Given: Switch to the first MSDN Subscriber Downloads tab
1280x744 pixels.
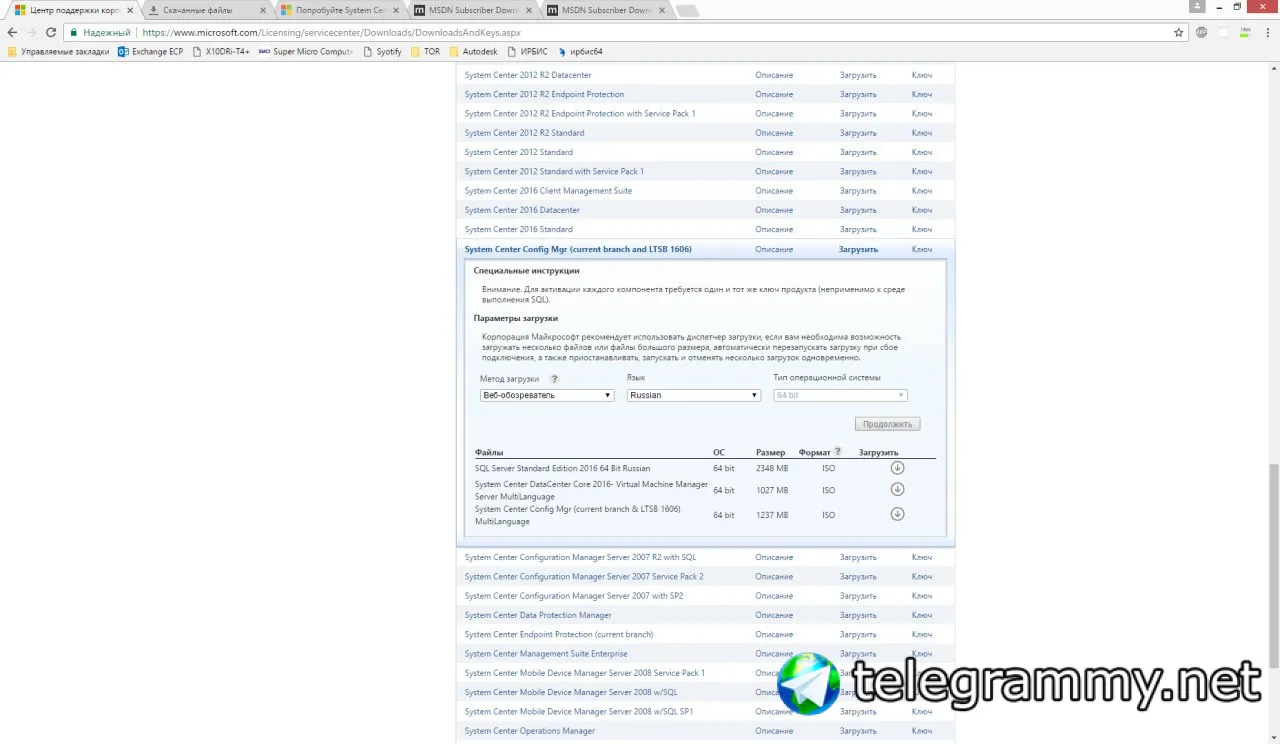Looking at the screenshot, I should pos(473,10).
